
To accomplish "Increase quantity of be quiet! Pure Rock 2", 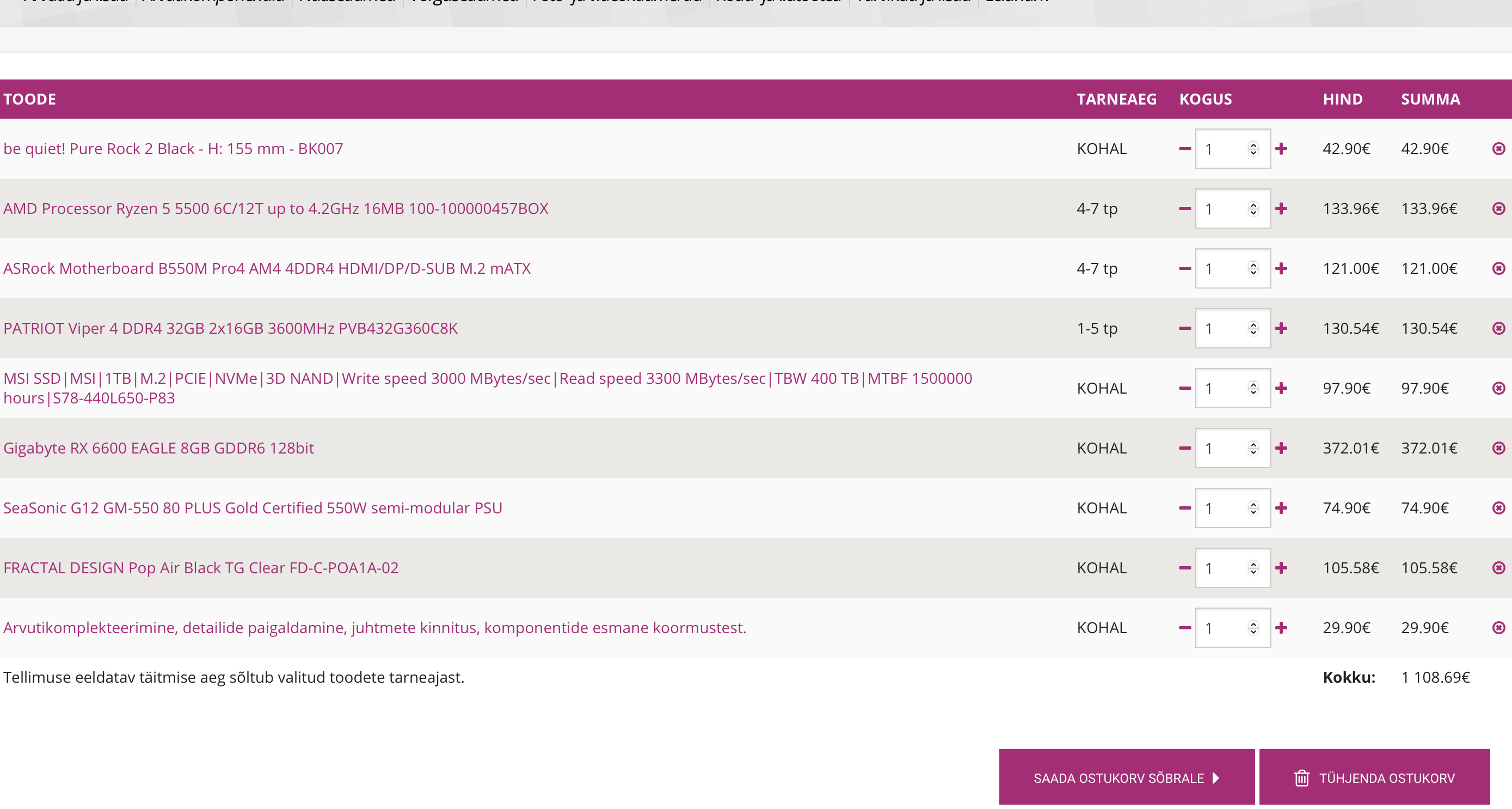I will [x=1281, y=149].
